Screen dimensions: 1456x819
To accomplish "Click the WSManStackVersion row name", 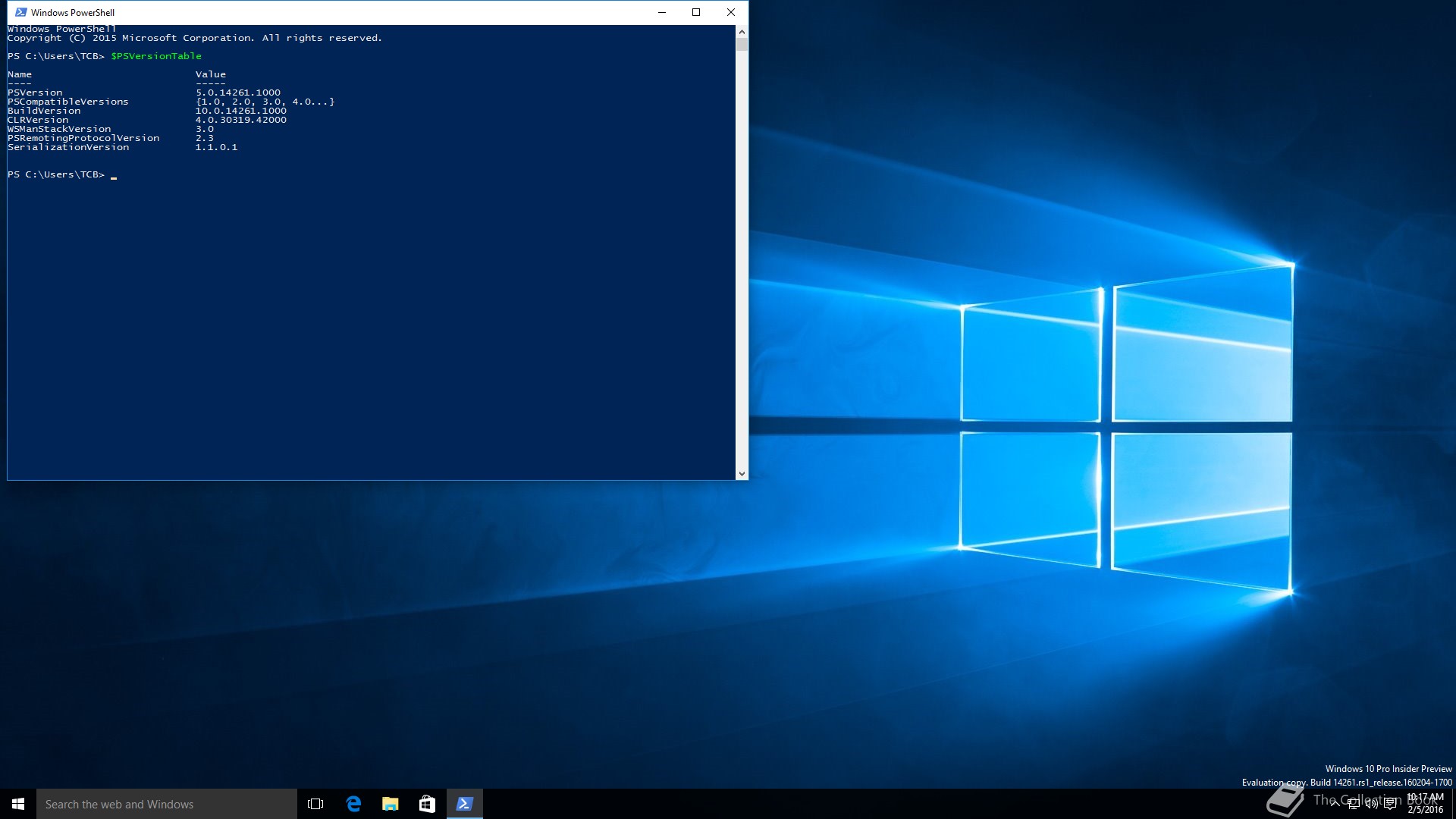I will coord(59,129).
